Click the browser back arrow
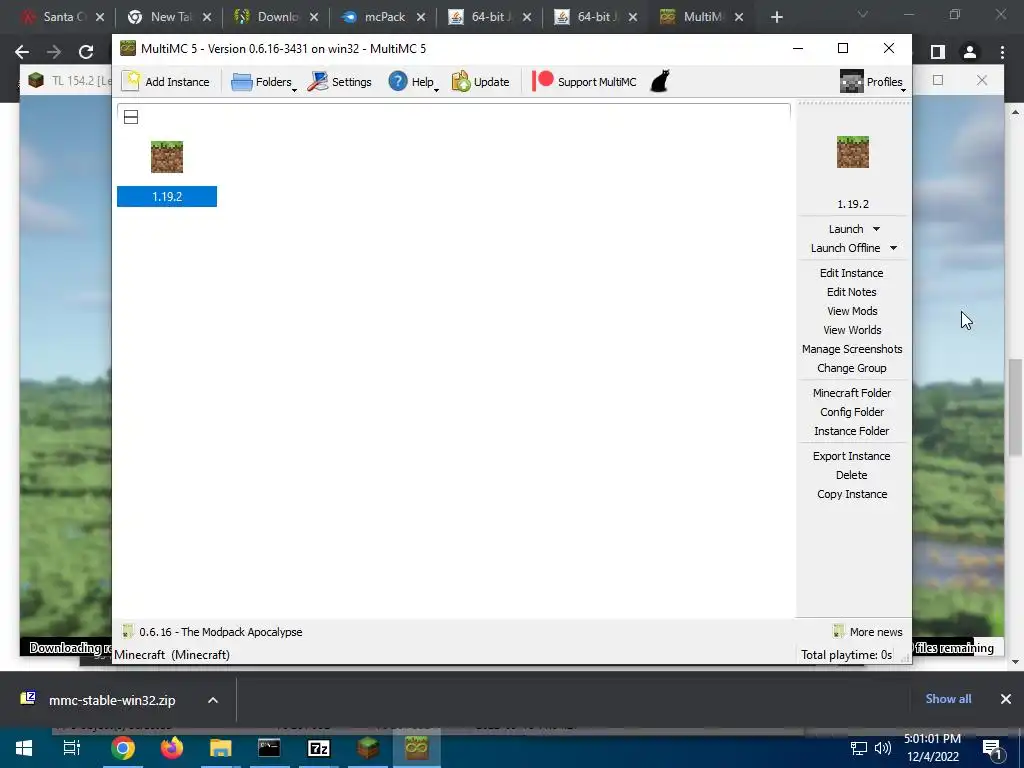 coord(22,52)
